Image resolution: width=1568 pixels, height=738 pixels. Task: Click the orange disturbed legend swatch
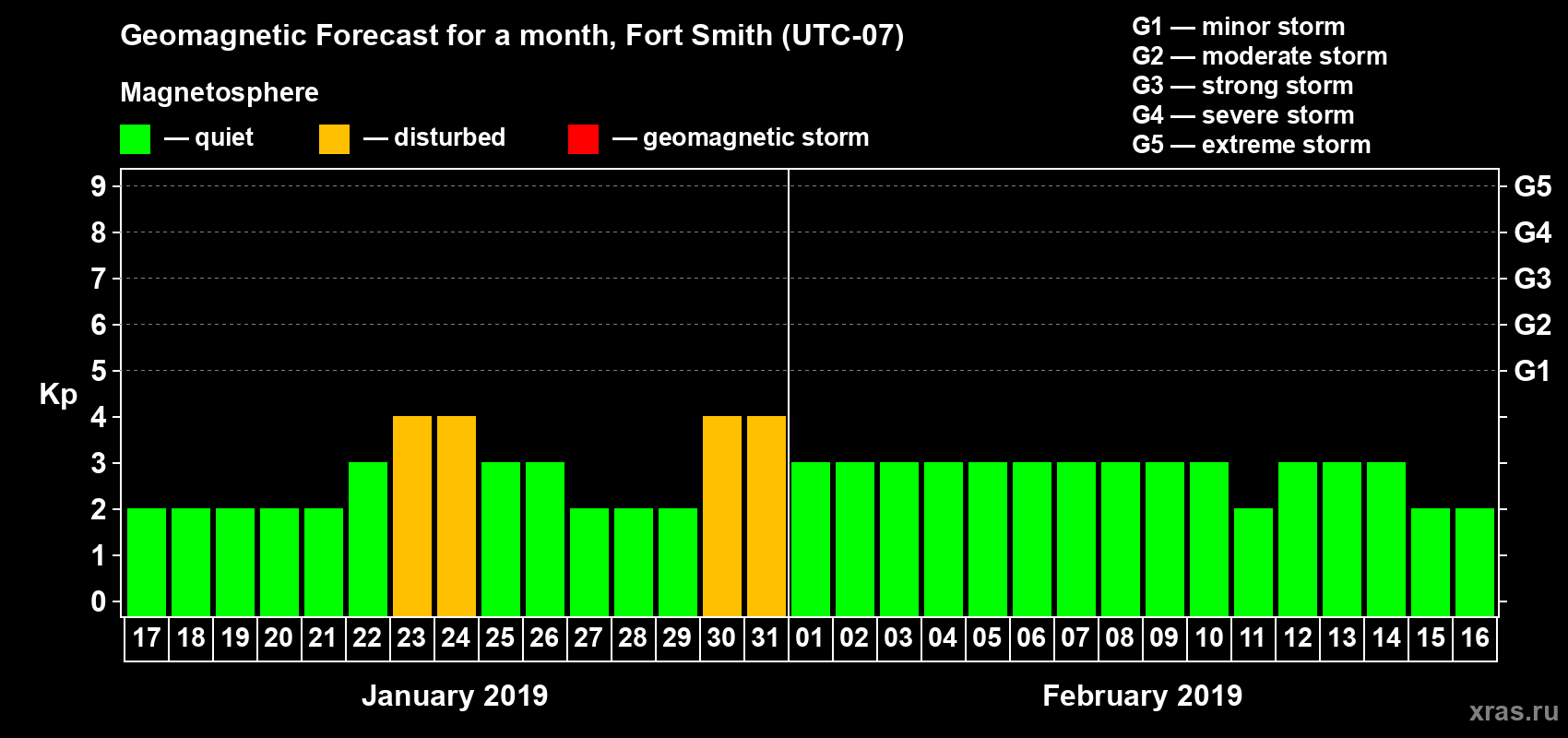pyautogui.click(x=334, y=139)
